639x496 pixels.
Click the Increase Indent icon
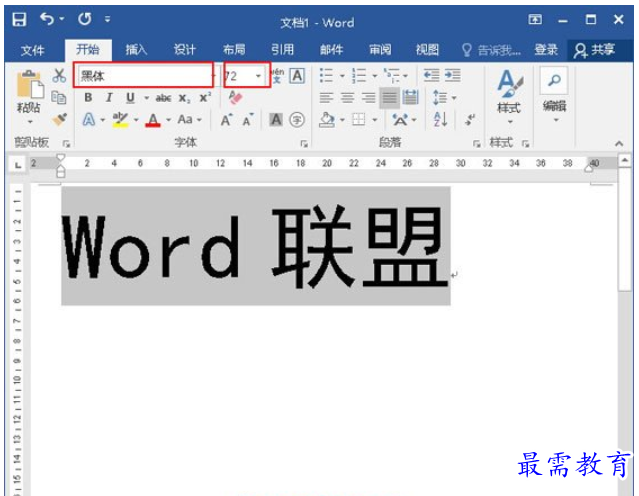(x=452, y=75)
